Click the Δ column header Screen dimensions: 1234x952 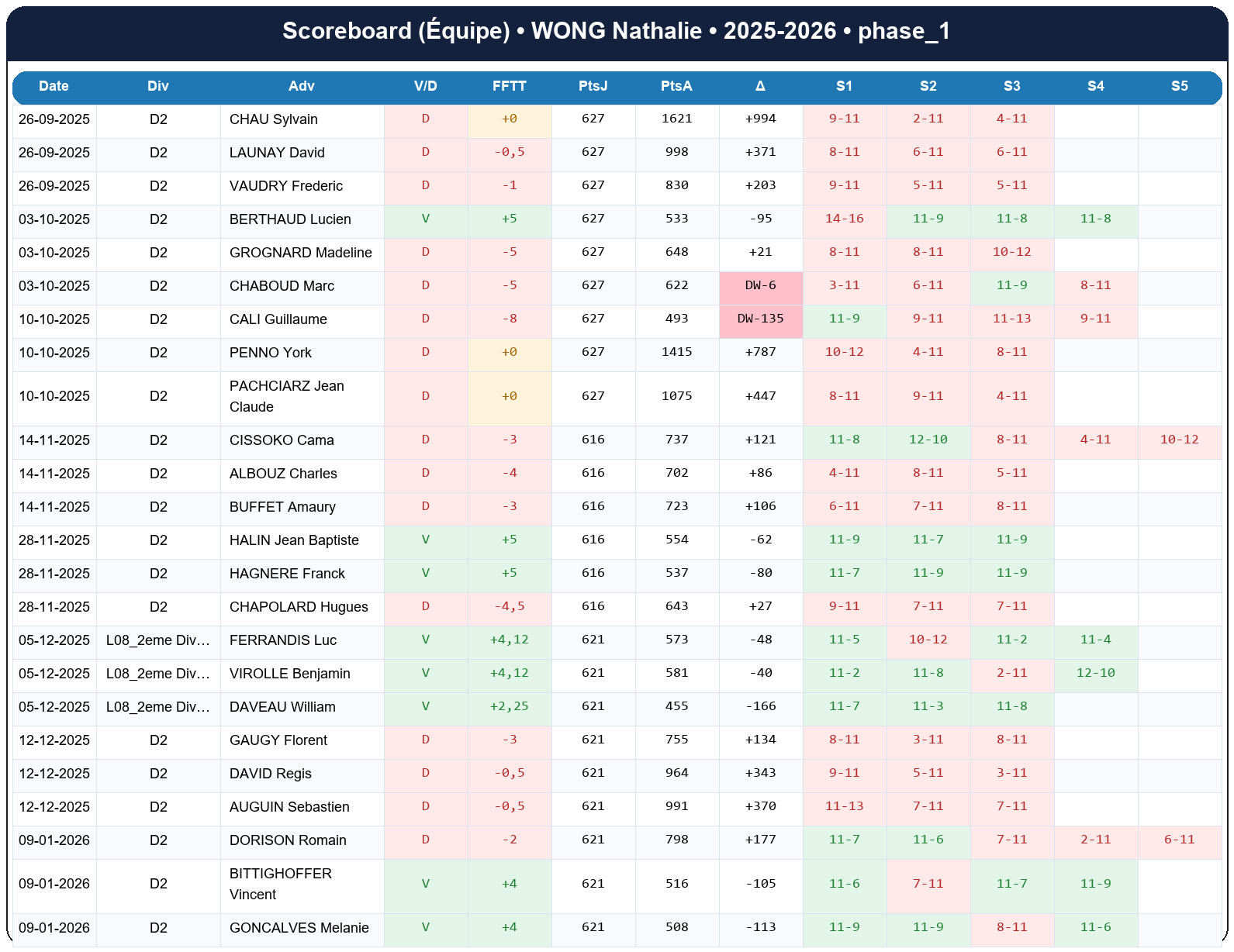pyautogui.click(x=760, y=86)
